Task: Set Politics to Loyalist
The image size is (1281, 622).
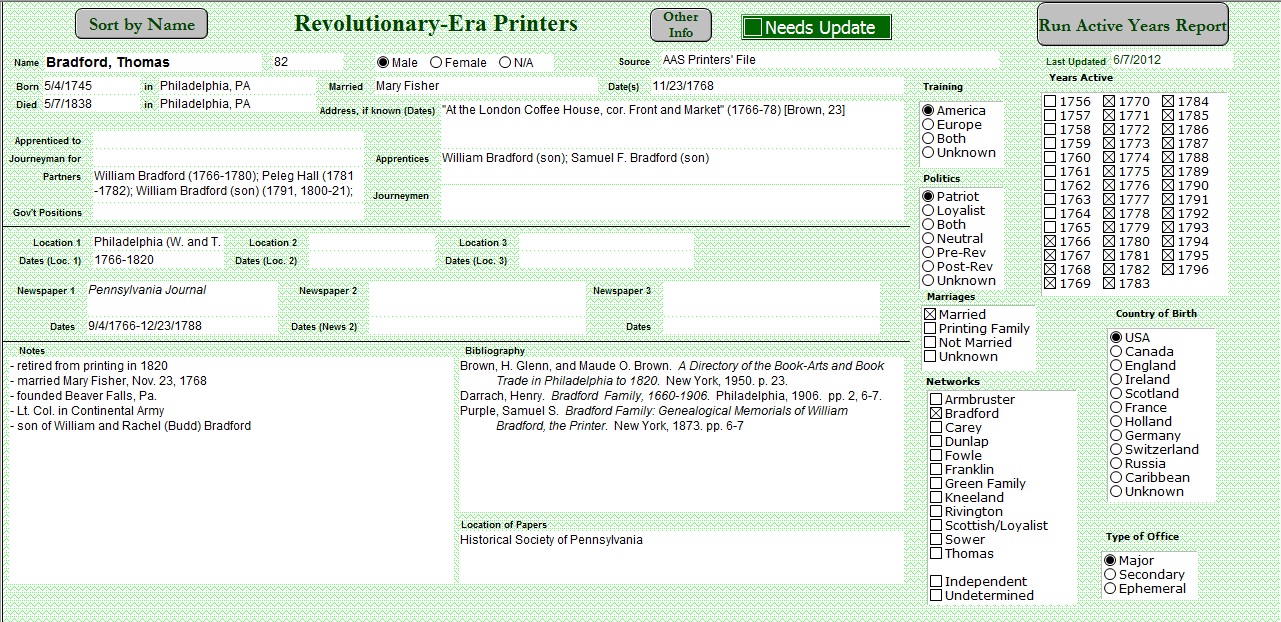Action: 928,211
